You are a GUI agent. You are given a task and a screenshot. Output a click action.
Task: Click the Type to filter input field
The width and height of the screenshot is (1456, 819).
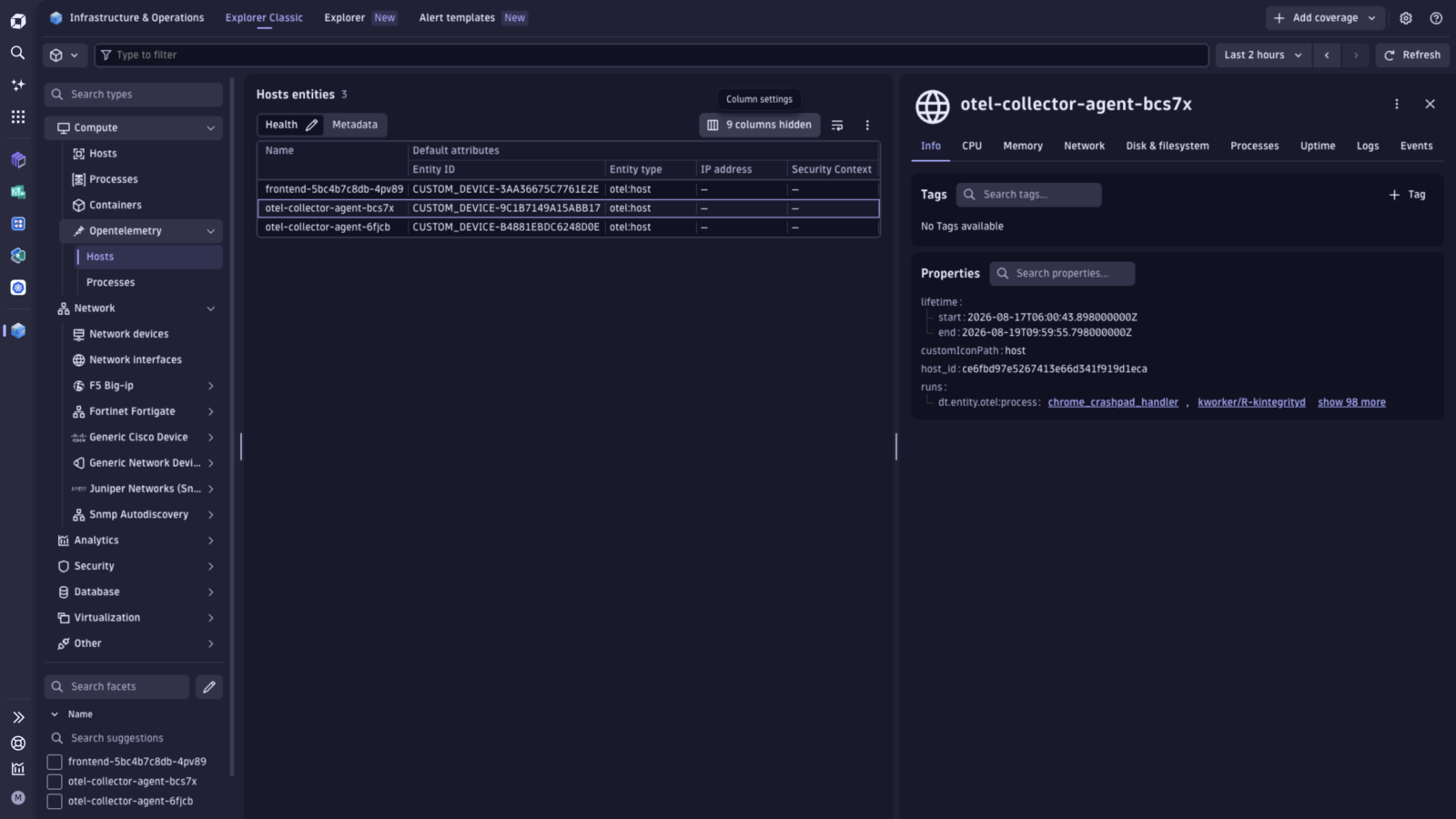coord(652,56)
